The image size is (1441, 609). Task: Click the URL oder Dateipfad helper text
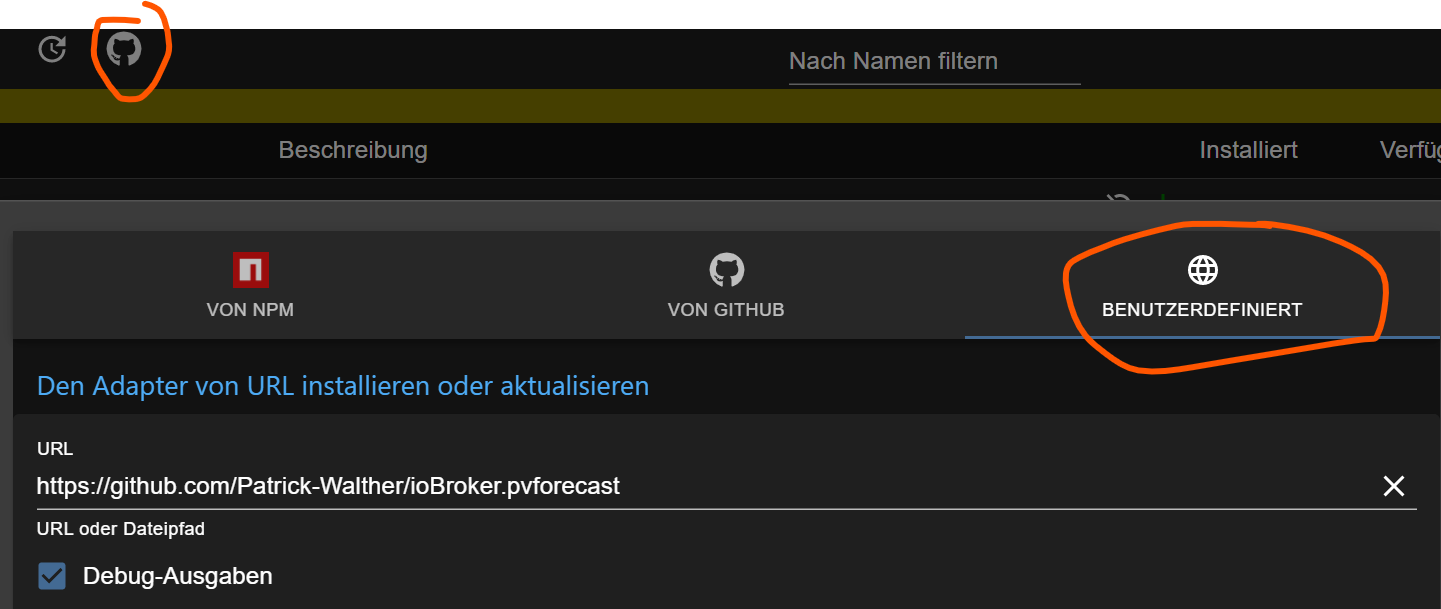click(x=121, y=529)
